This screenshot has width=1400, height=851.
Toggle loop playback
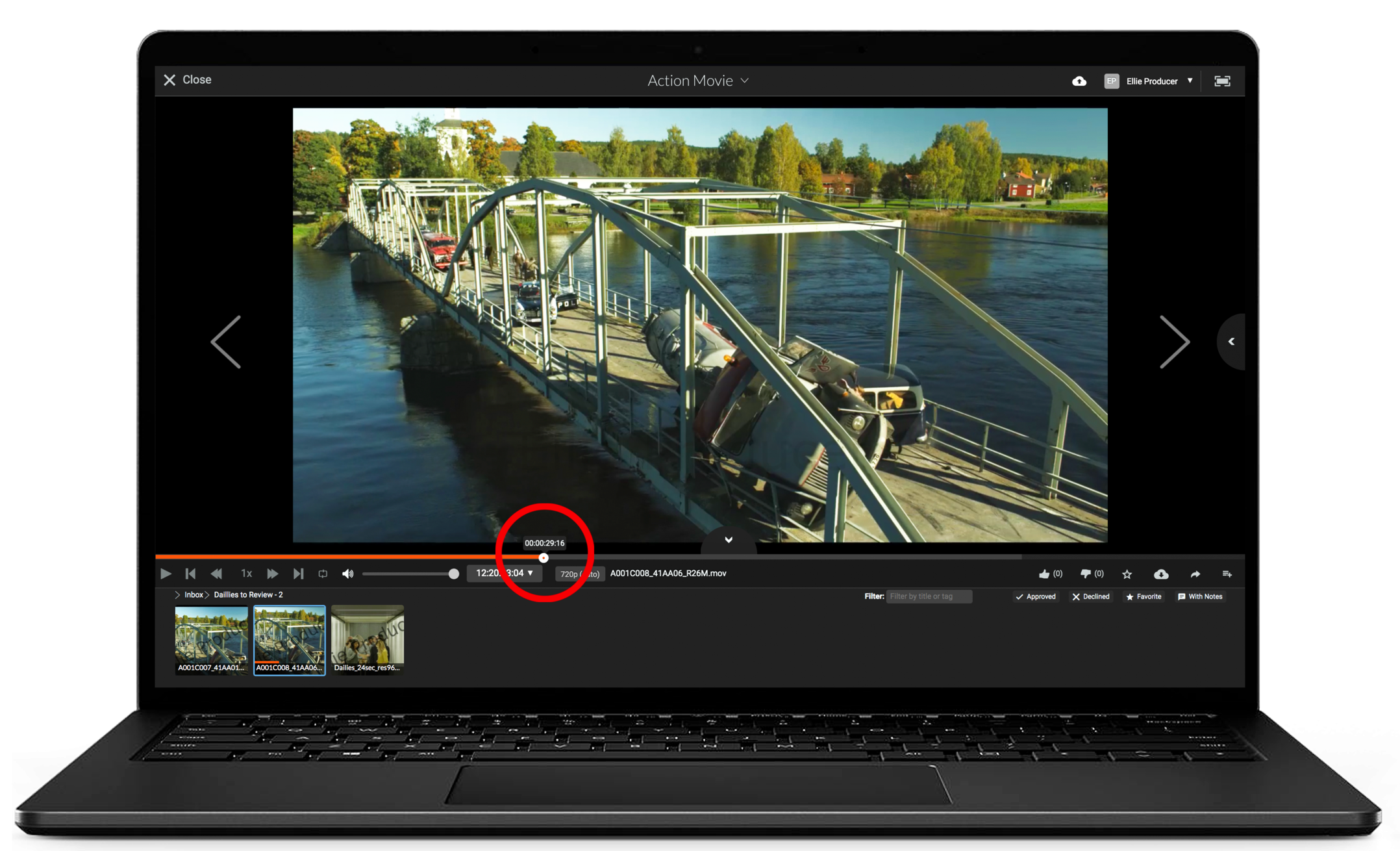(323, 574)
